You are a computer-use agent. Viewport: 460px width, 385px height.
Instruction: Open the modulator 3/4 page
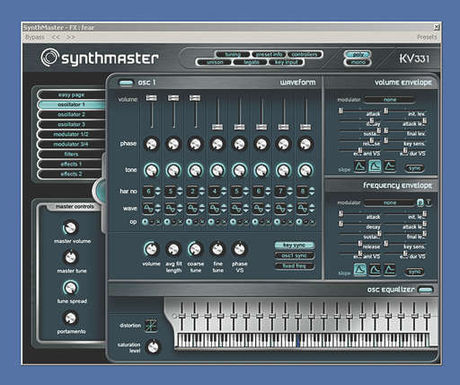(71, 144)
